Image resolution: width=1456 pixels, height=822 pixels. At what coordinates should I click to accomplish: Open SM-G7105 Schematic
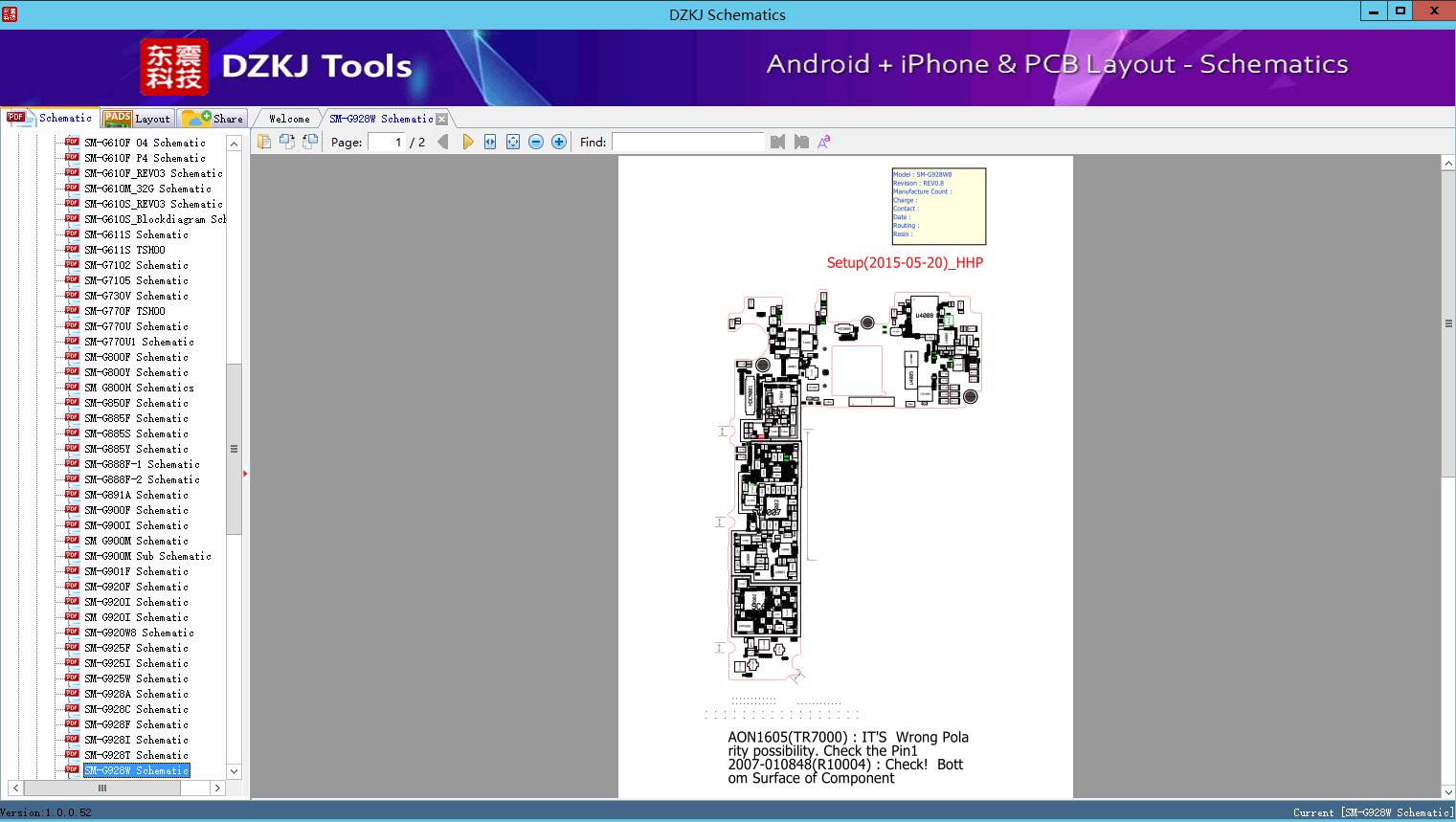(136, 280)
